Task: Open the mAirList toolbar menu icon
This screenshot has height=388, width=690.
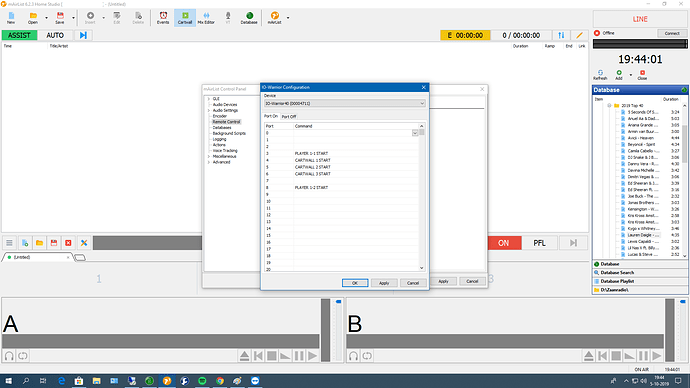Action: tap(274, 18)
